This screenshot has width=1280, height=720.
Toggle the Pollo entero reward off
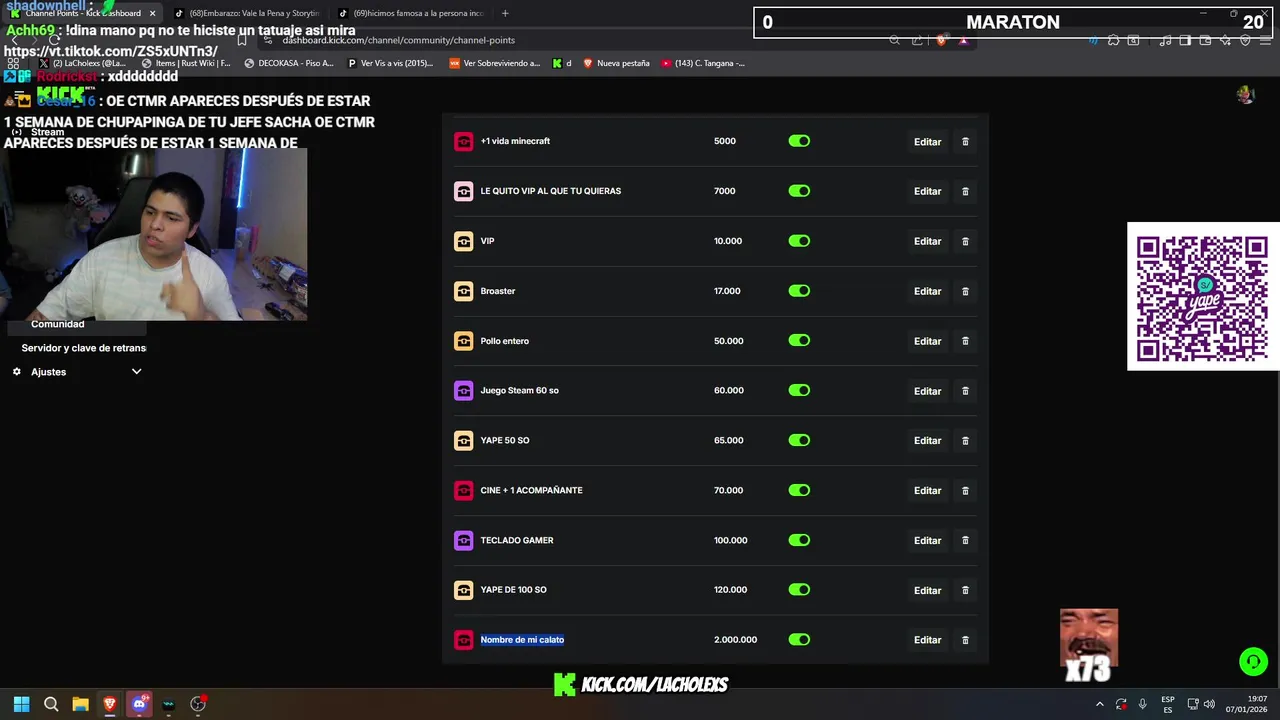click(799, 341)
